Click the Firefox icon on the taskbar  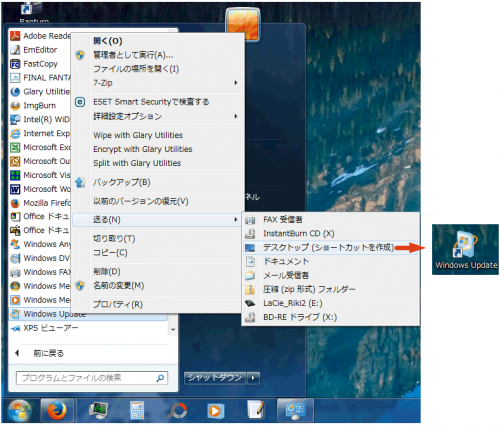pyautogui.click(x=57, y=410)
